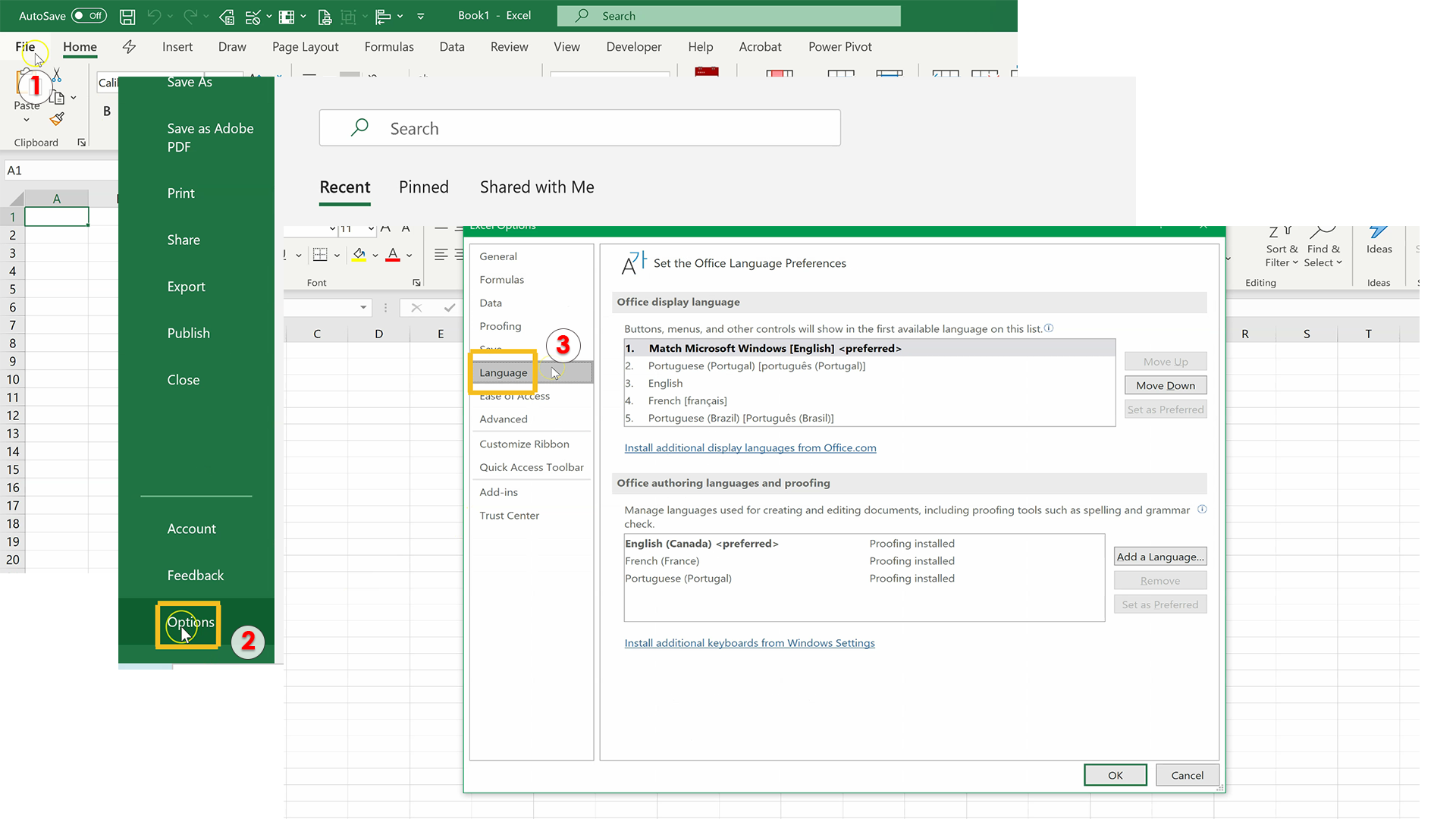Expand the Advanced options section

click(503, 419)
